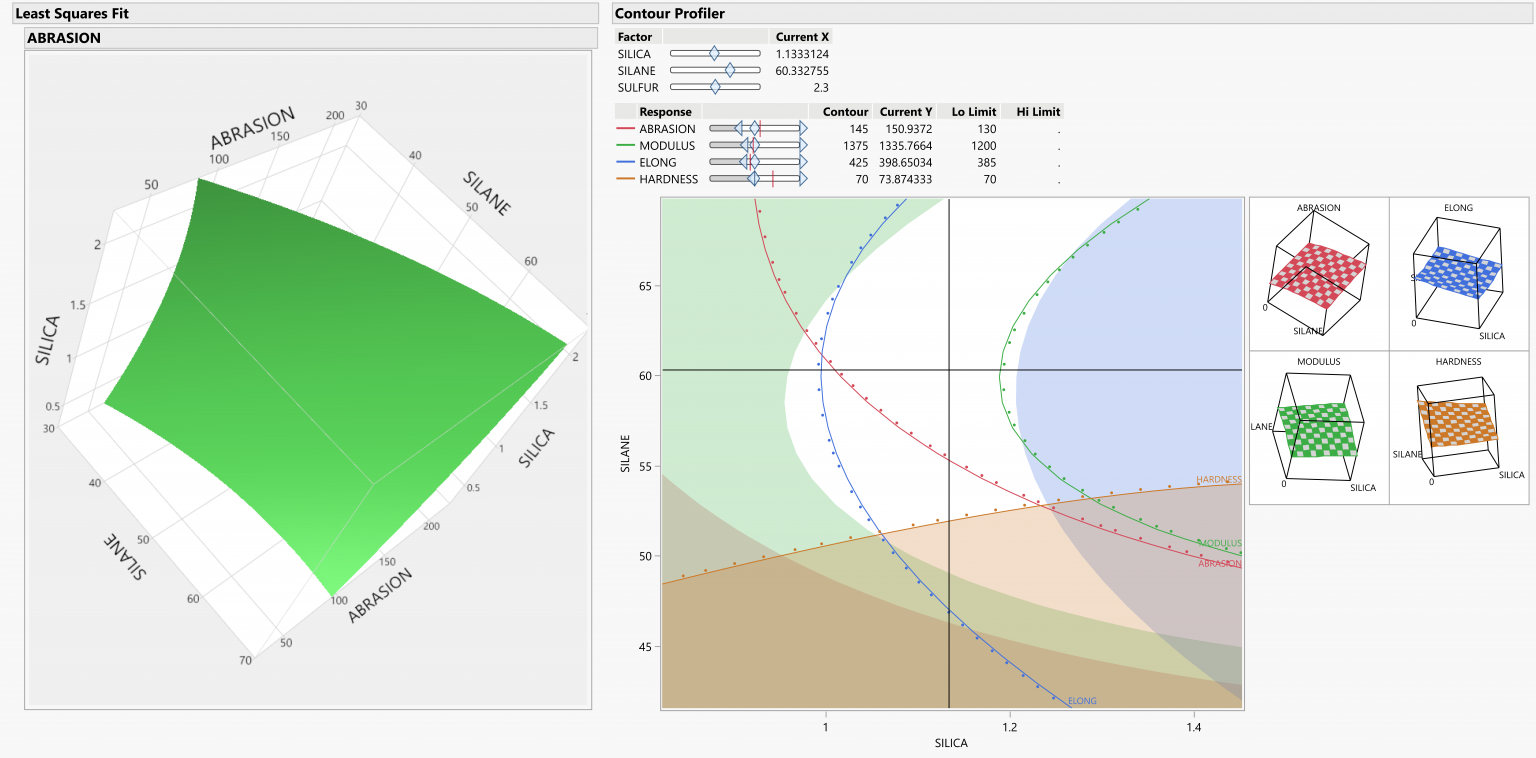Click the green MODULUS legend line swatch
1536x758 pixels.
[x=627, y=145]
